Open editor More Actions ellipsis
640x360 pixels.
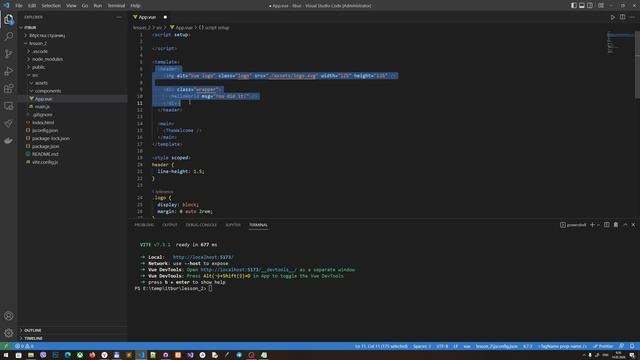(x=632, y=17)
